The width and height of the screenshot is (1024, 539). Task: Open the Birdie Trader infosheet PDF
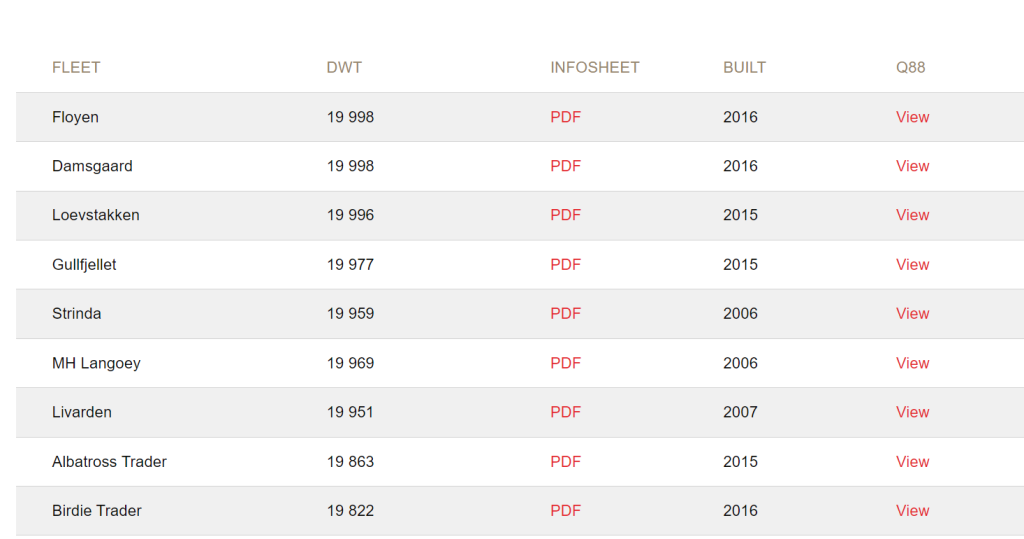click(x=565, y=511)
